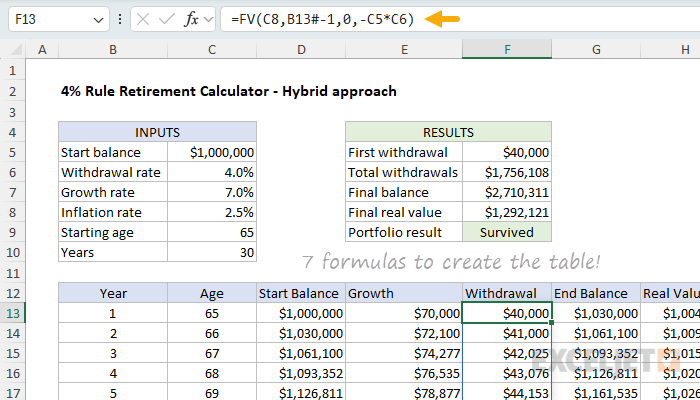Select column E header
The image size is (700, 400).
click(404, 49)
